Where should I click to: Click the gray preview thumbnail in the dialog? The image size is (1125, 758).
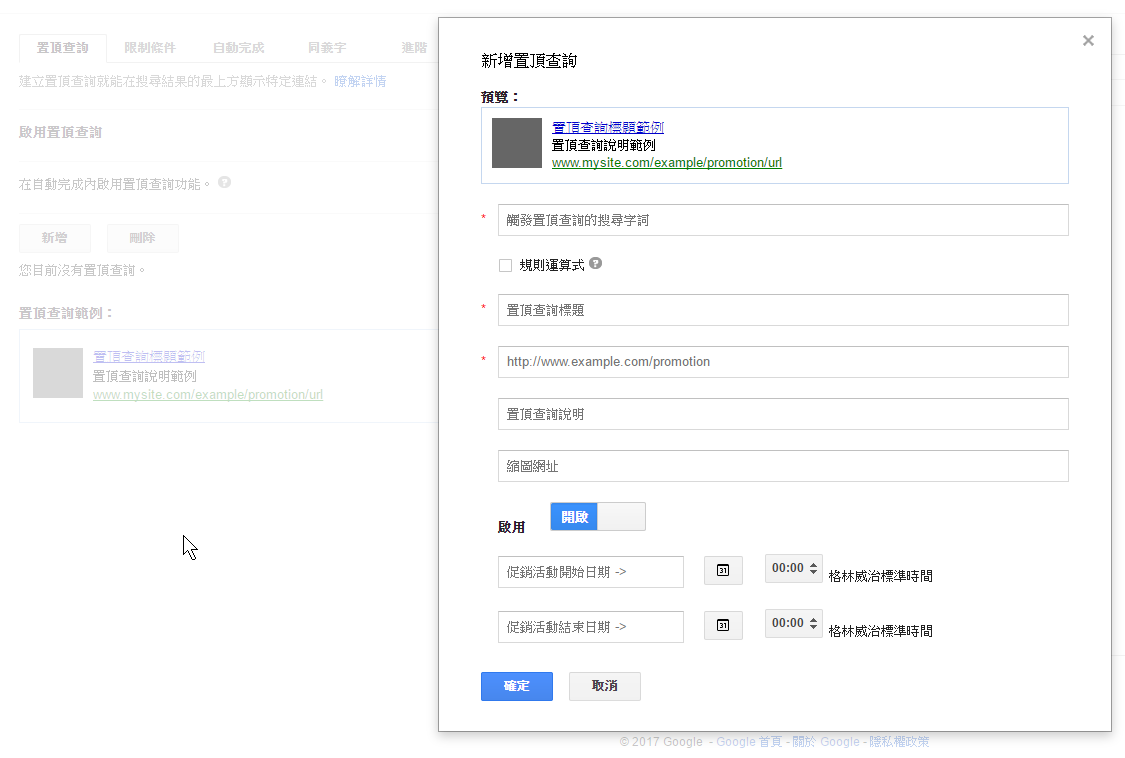click(x=516, y=143)
